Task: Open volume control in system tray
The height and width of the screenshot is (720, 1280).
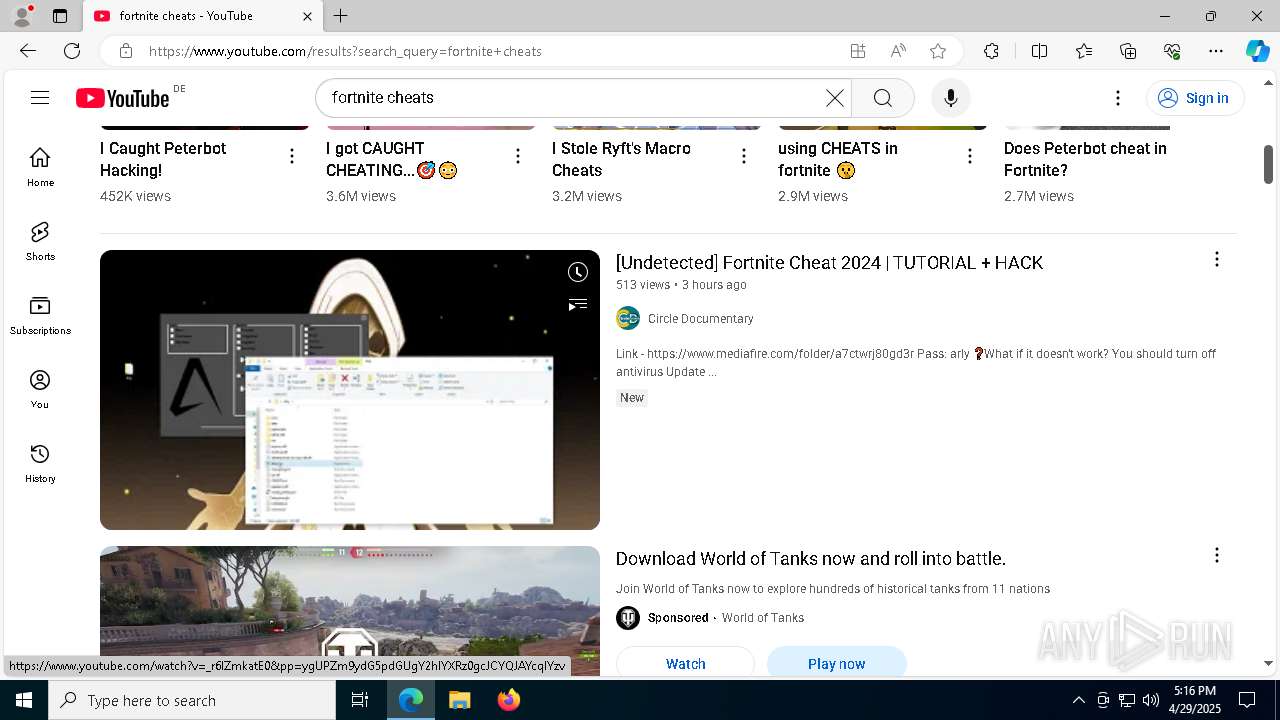Action: 1150,700
